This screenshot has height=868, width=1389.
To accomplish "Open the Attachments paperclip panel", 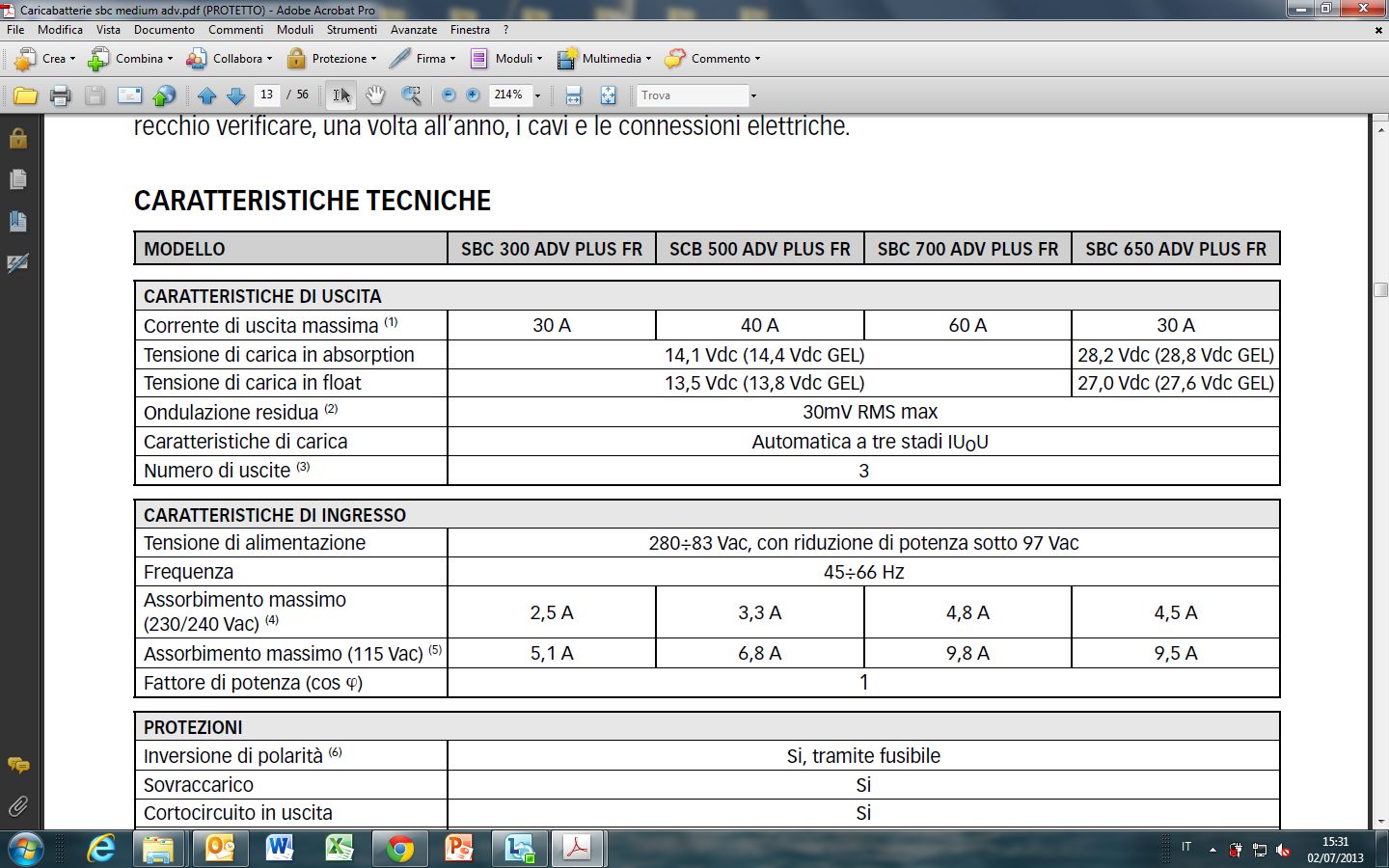I will [x=17, y=806].
